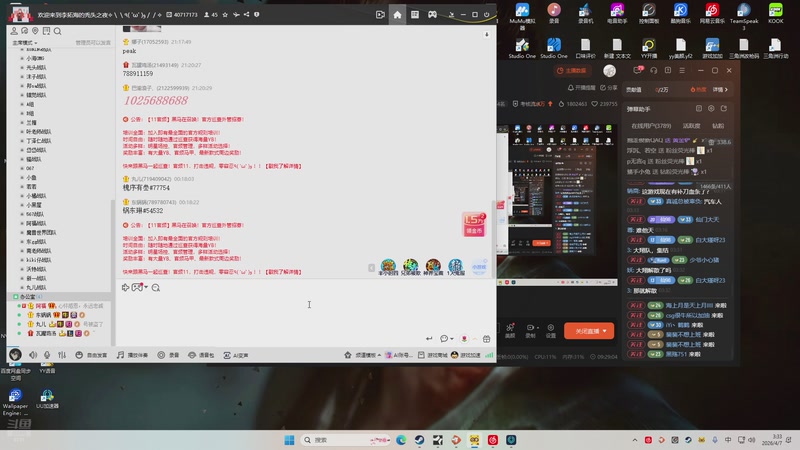Switch to 活跃度 activity tab
The height and width of the screenshot is (450, 800).
tap(691, 126)
